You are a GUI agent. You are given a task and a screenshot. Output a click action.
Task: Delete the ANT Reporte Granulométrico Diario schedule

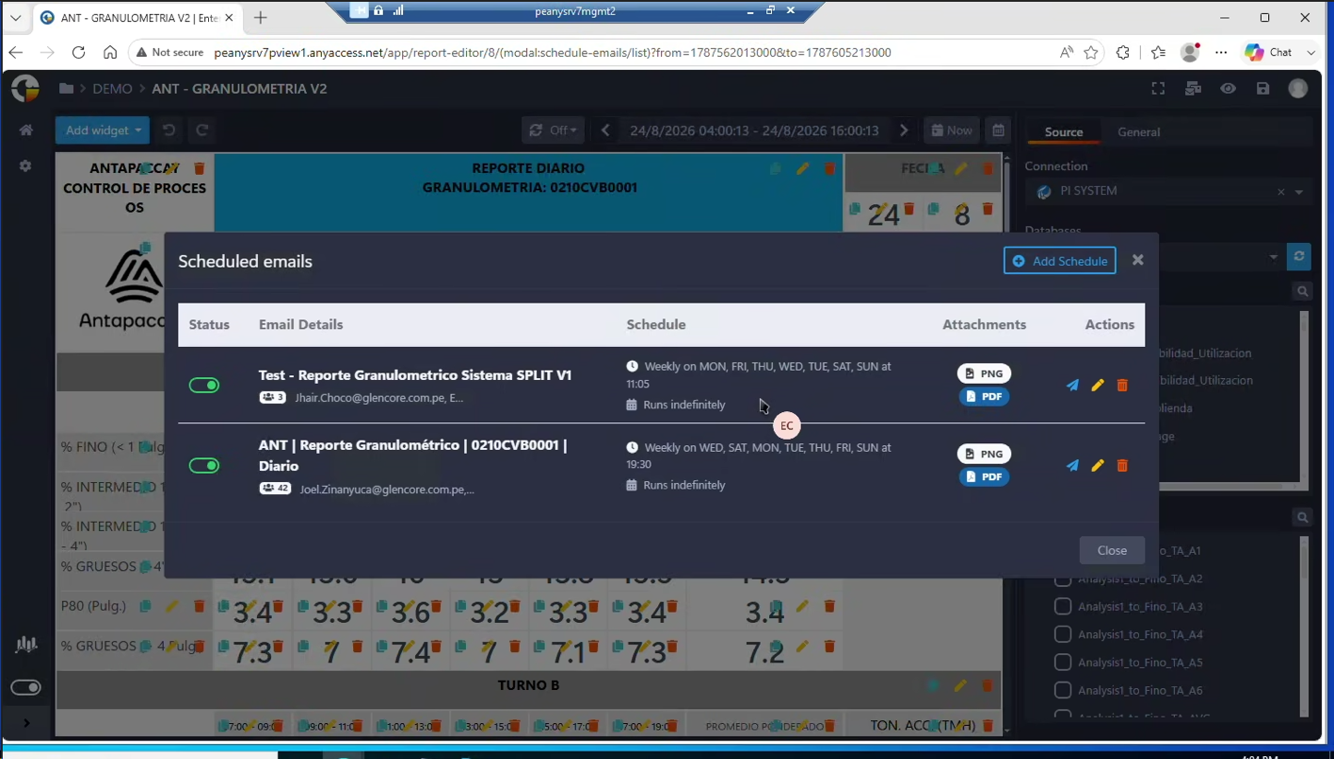pyautogui.click(x=1122, y=465)
